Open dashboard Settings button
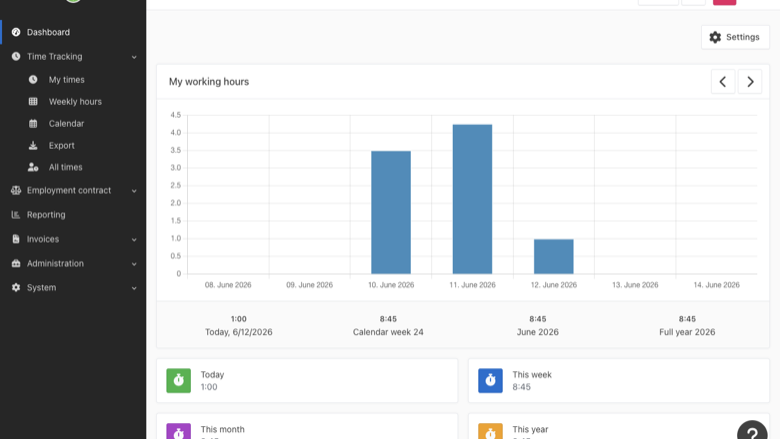The width and height of the screenshot is (780, 439). coord(735,37)
